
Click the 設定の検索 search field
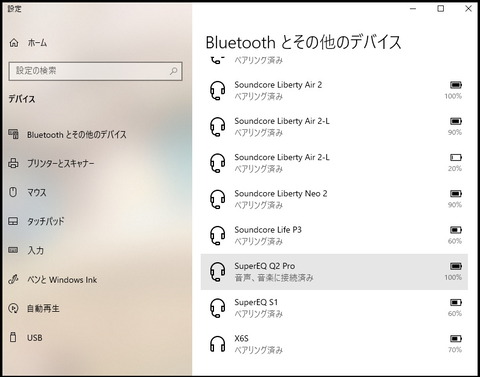(95, 71)
